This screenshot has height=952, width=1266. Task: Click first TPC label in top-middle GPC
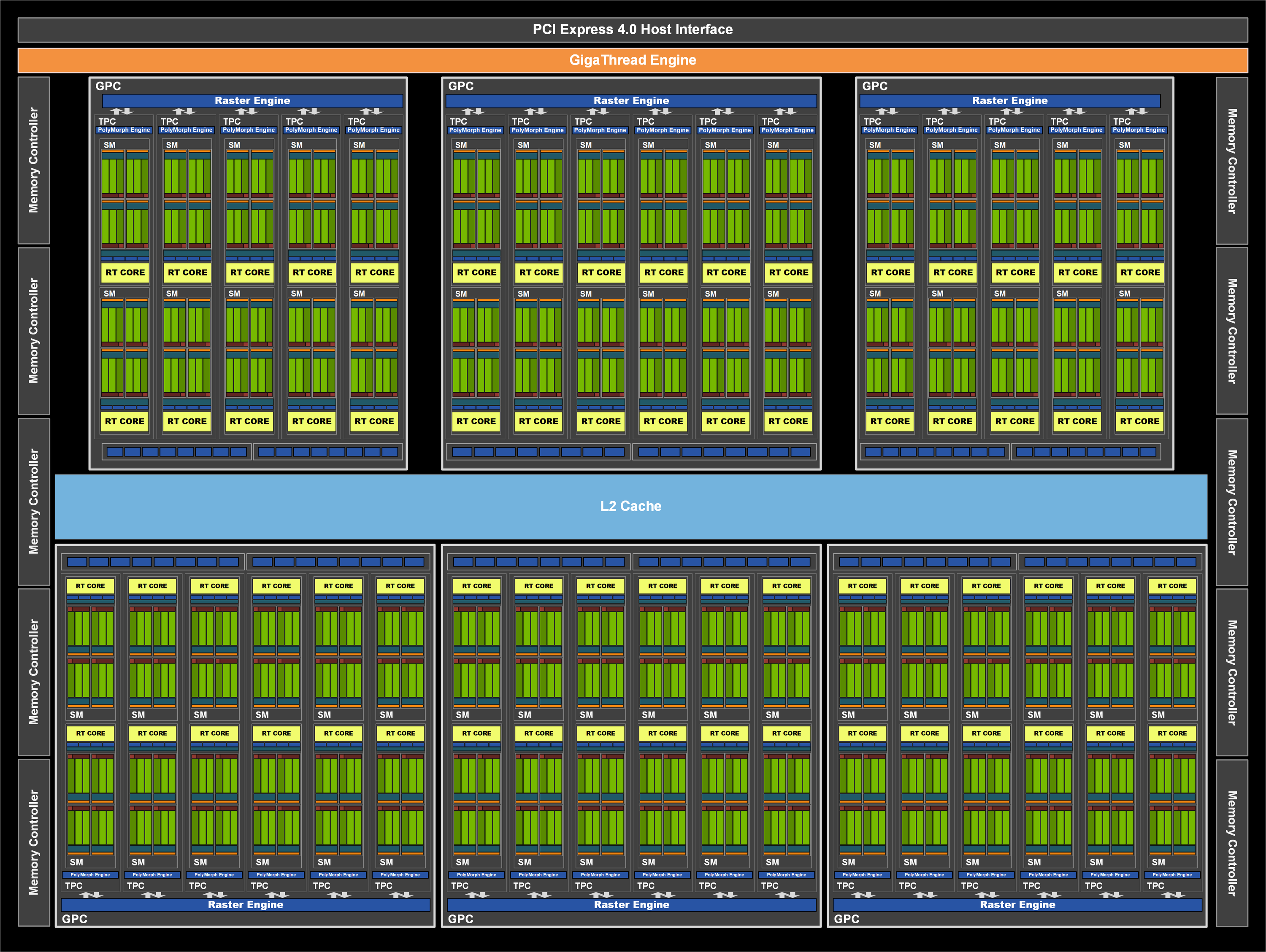(x=458, y=121)
